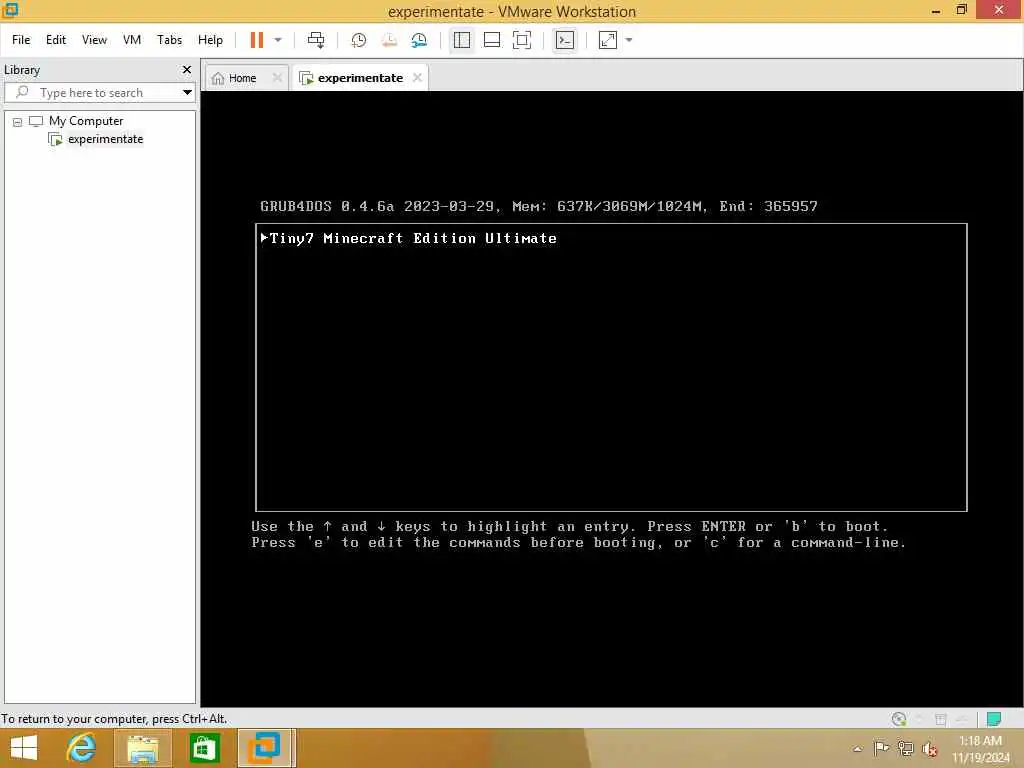Click the muted volume tray icon
This screenshot has width=1024, height=768.
(x=930, y=748)
